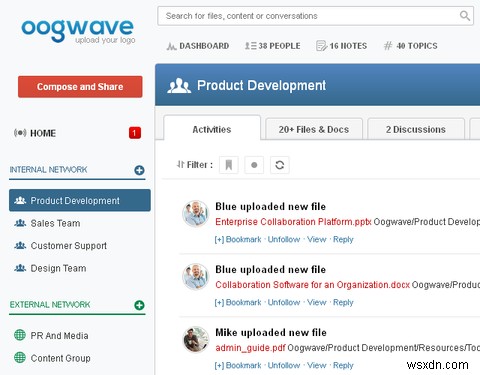Go to HOME in the sidebar
Image resolution: width=480 pixels, height=375 pixels.
tap(43, 133)
